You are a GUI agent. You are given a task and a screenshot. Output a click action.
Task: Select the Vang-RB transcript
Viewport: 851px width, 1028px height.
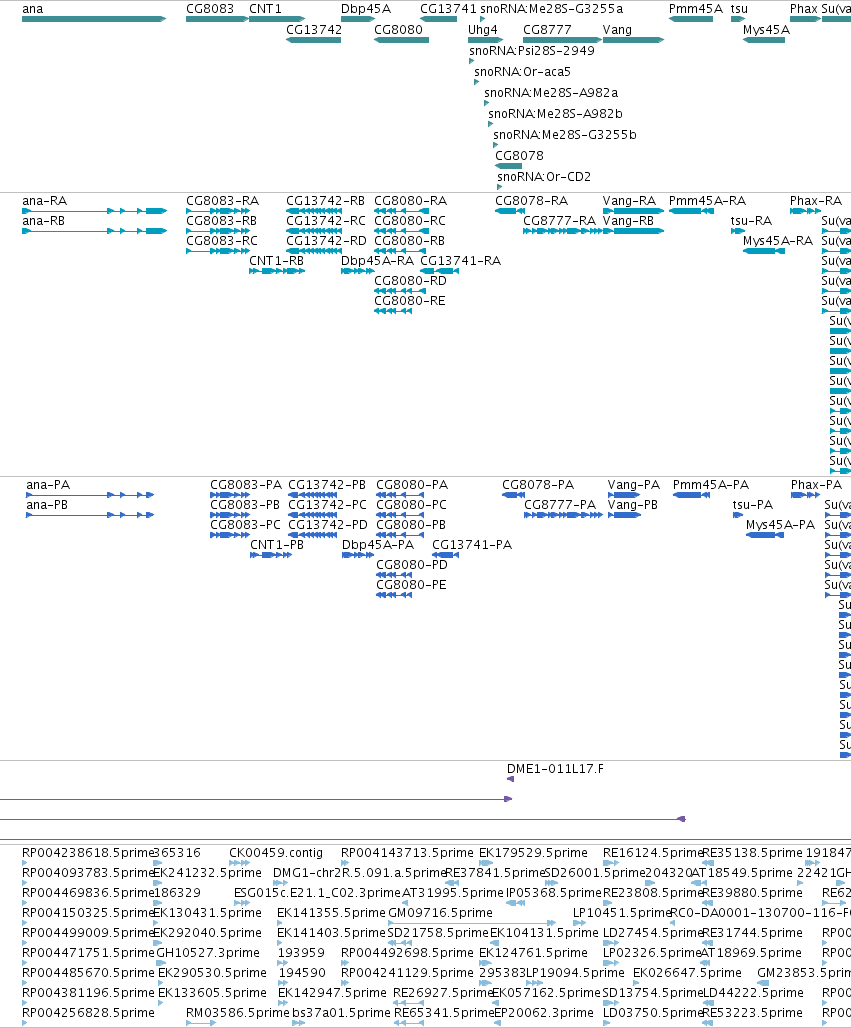pos(633,231)
